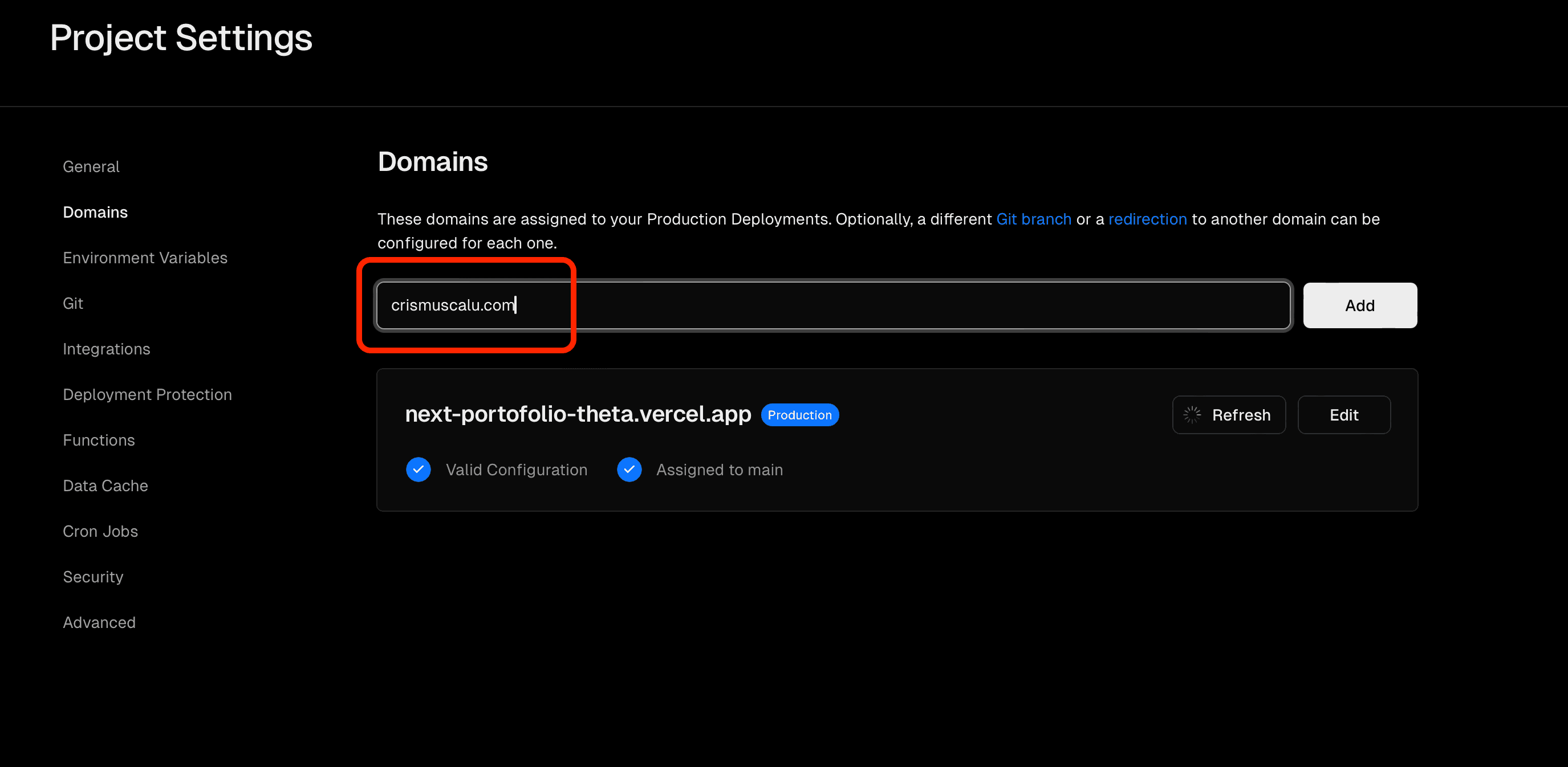
Task: Click the blue Production badge
Action: click(799, 415)
